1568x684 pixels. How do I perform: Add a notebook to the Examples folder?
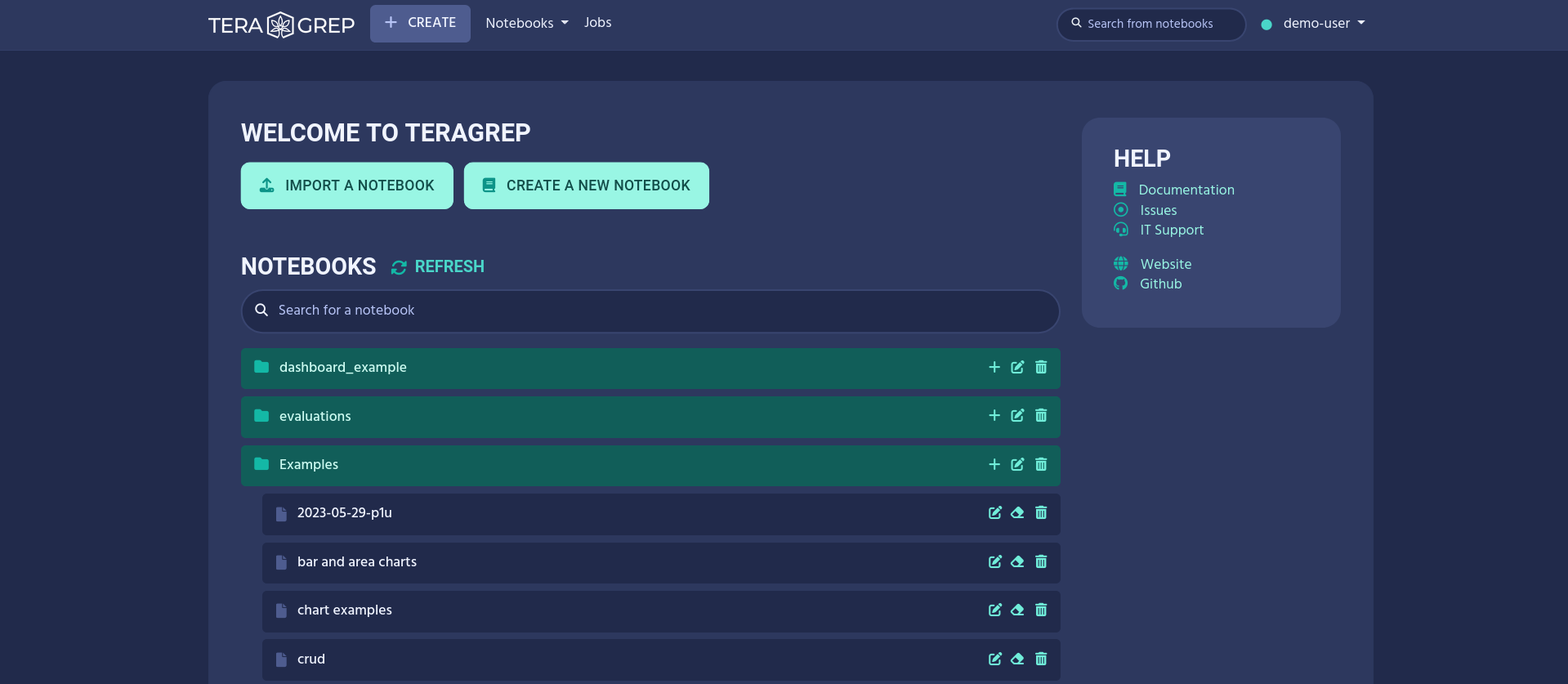point(994,464)
